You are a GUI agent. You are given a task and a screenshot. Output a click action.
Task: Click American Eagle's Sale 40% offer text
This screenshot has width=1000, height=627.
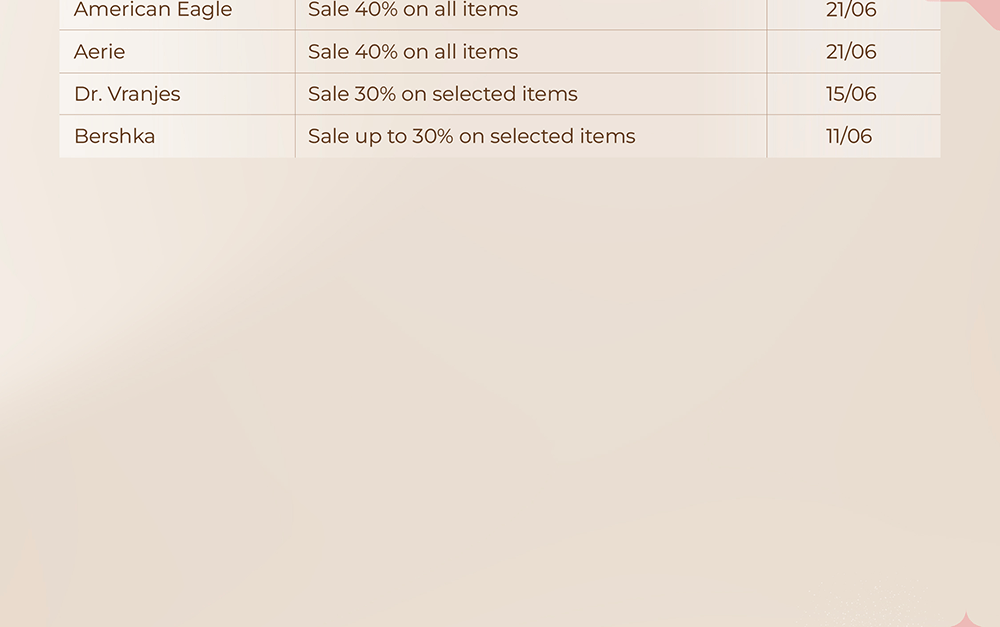tap(413, 10)
